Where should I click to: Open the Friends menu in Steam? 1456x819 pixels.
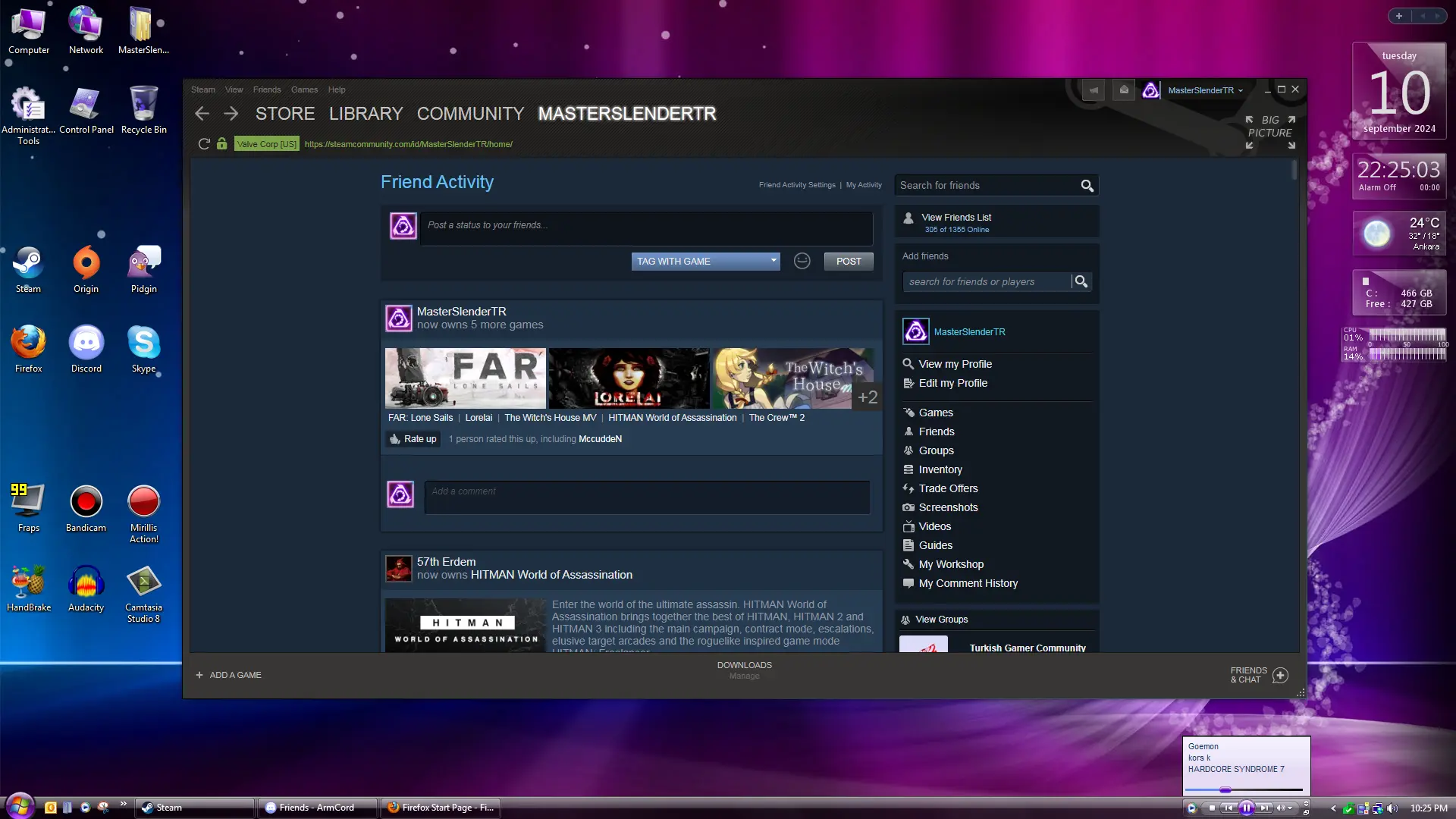[267, 90]
